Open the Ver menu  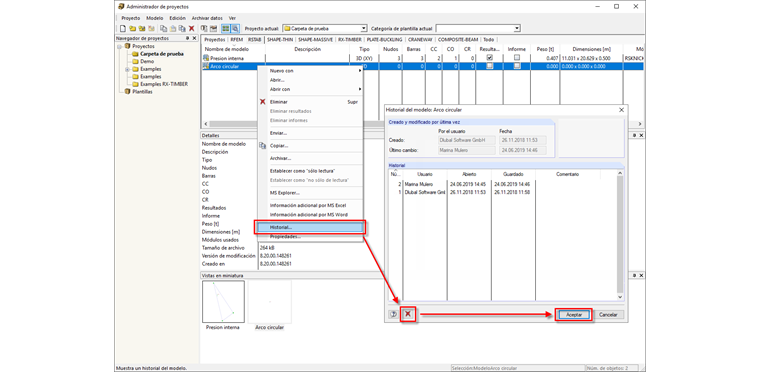(x=232, y=18)
